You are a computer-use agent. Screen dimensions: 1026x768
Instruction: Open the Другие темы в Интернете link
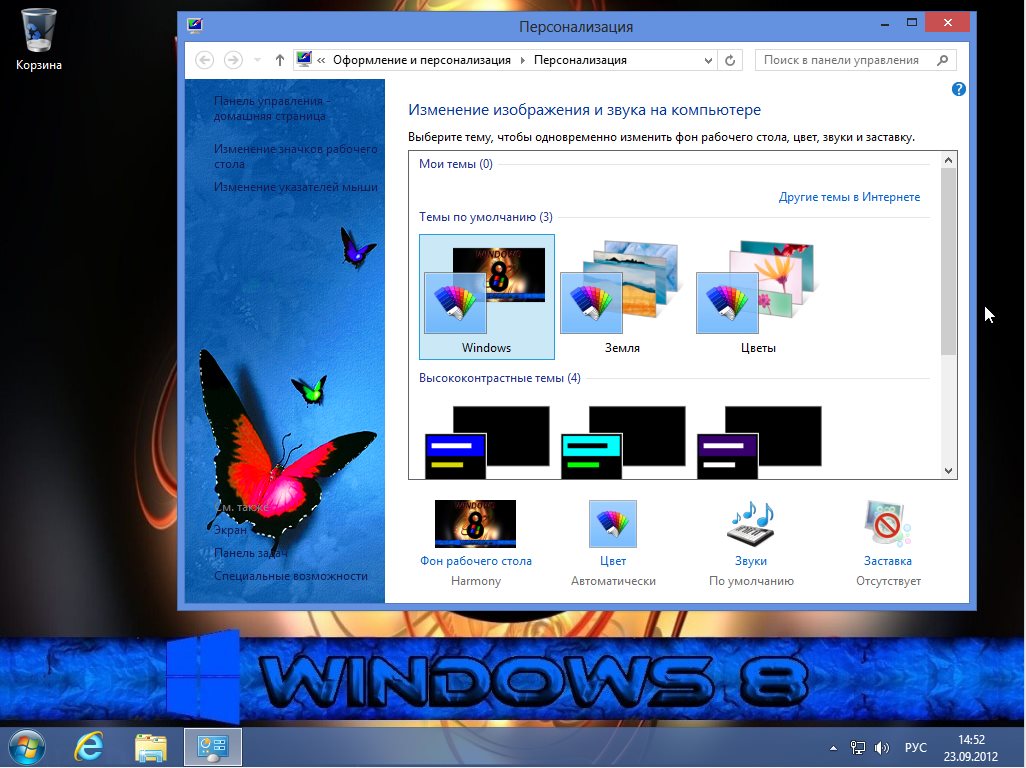(849, 197)
